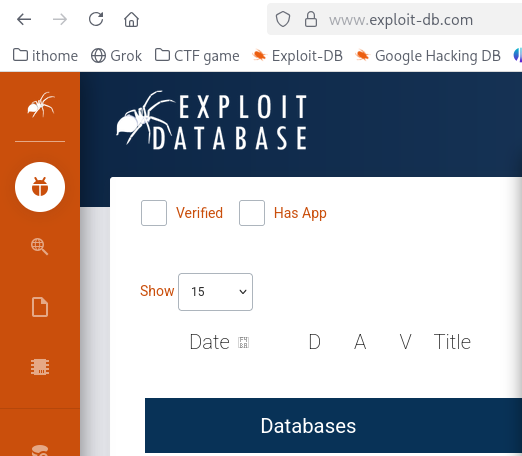This screenshot has height=456, width=522.
Task: Open the CTF game bookmark folder
Action: (x=197, y=55)
